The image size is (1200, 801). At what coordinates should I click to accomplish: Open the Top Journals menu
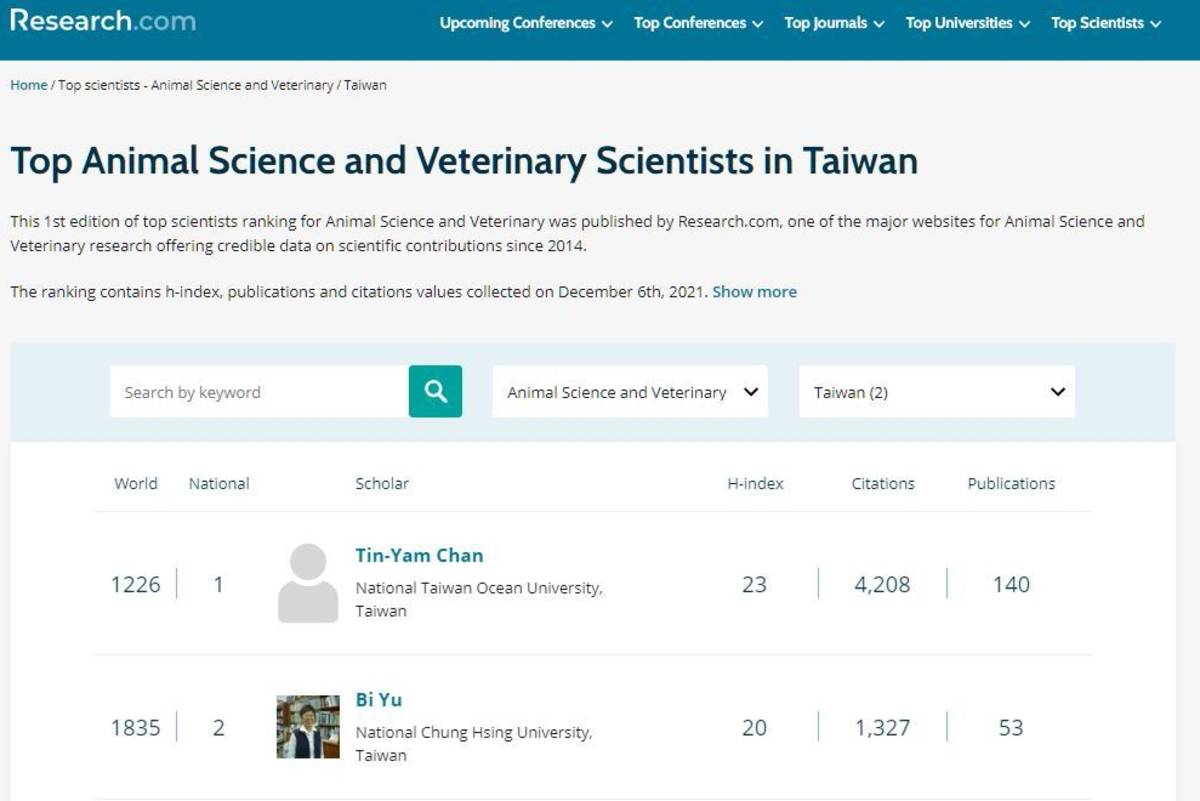click(834, 23)
